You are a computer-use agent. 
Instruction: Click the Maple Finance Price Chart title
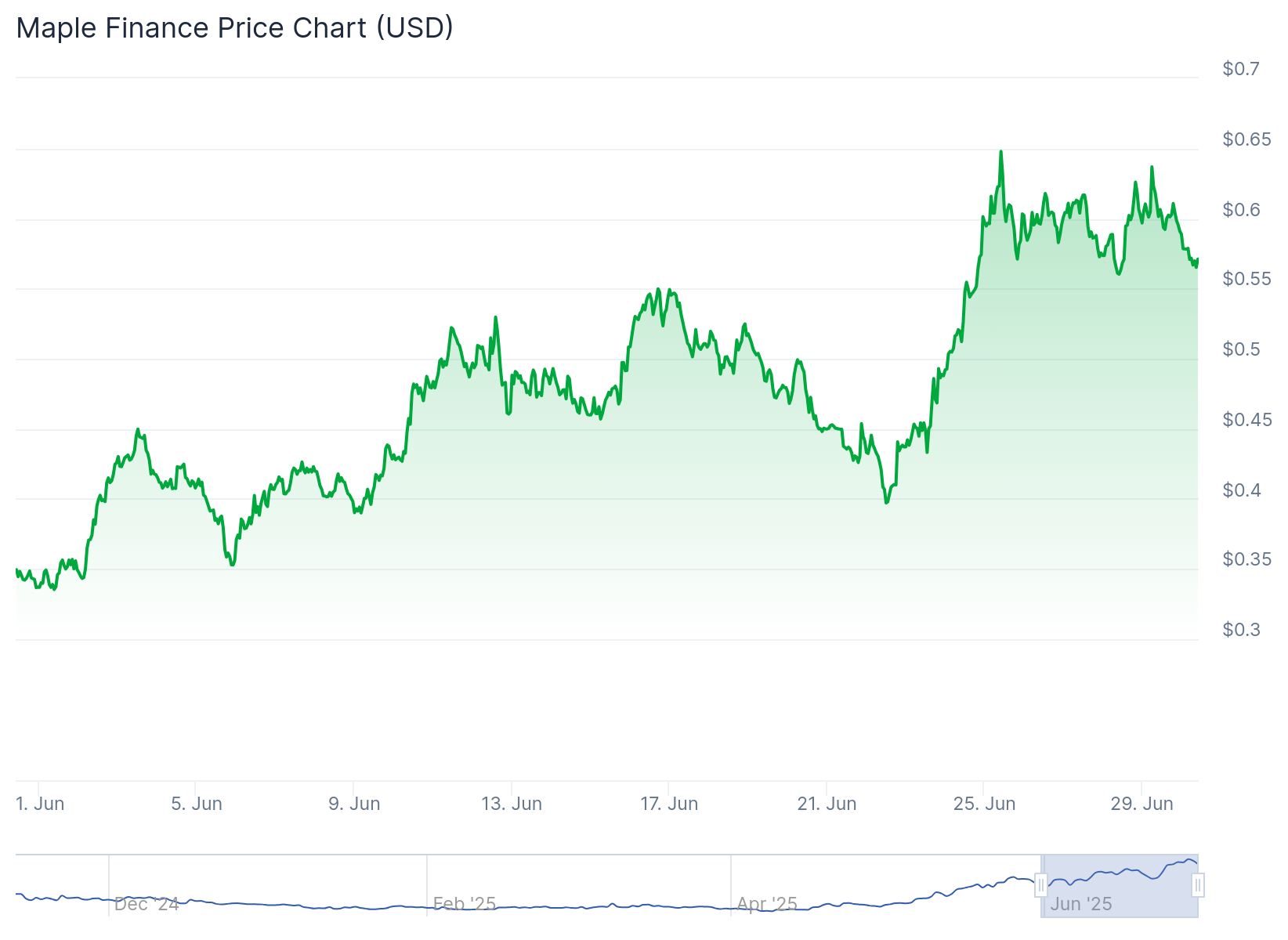click(235, 28)
